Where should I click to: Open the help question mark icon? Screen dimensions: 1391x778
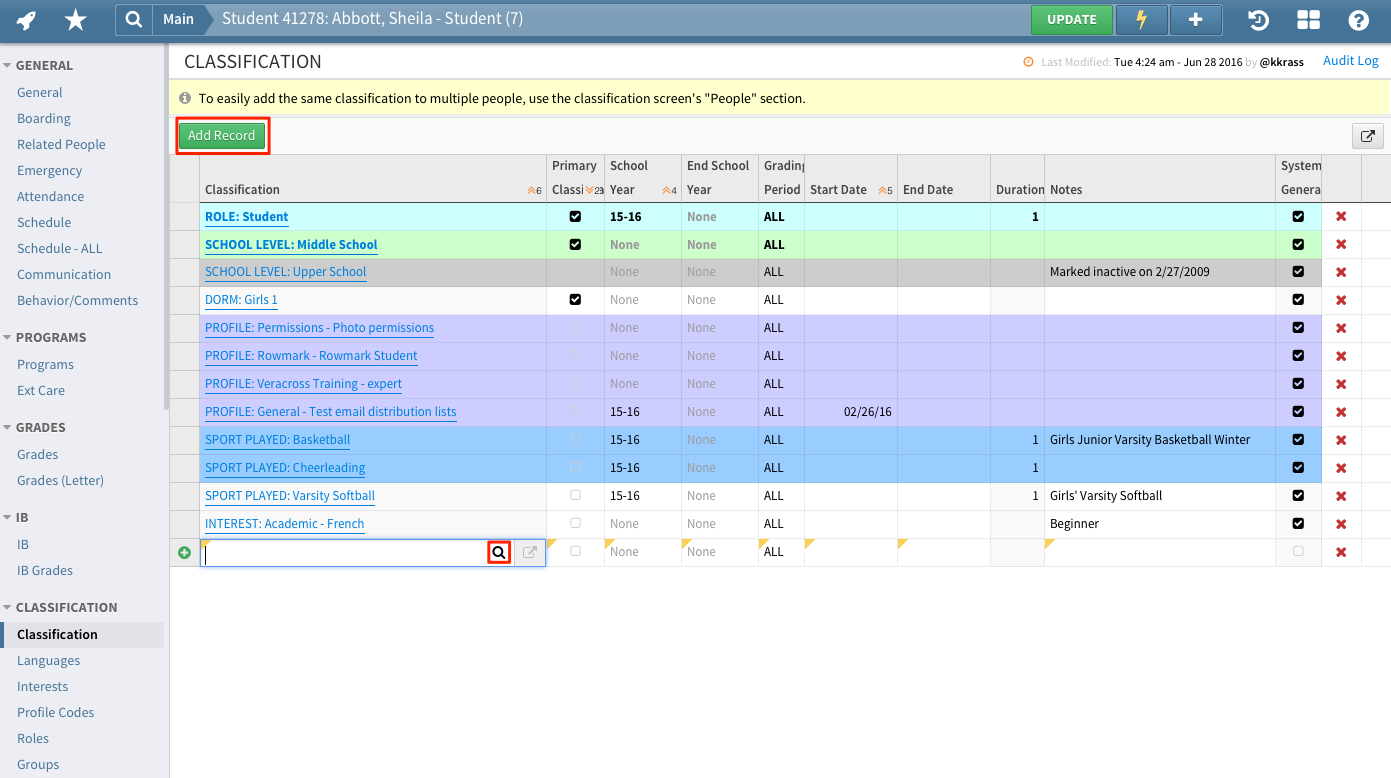tap(1358, 20)
